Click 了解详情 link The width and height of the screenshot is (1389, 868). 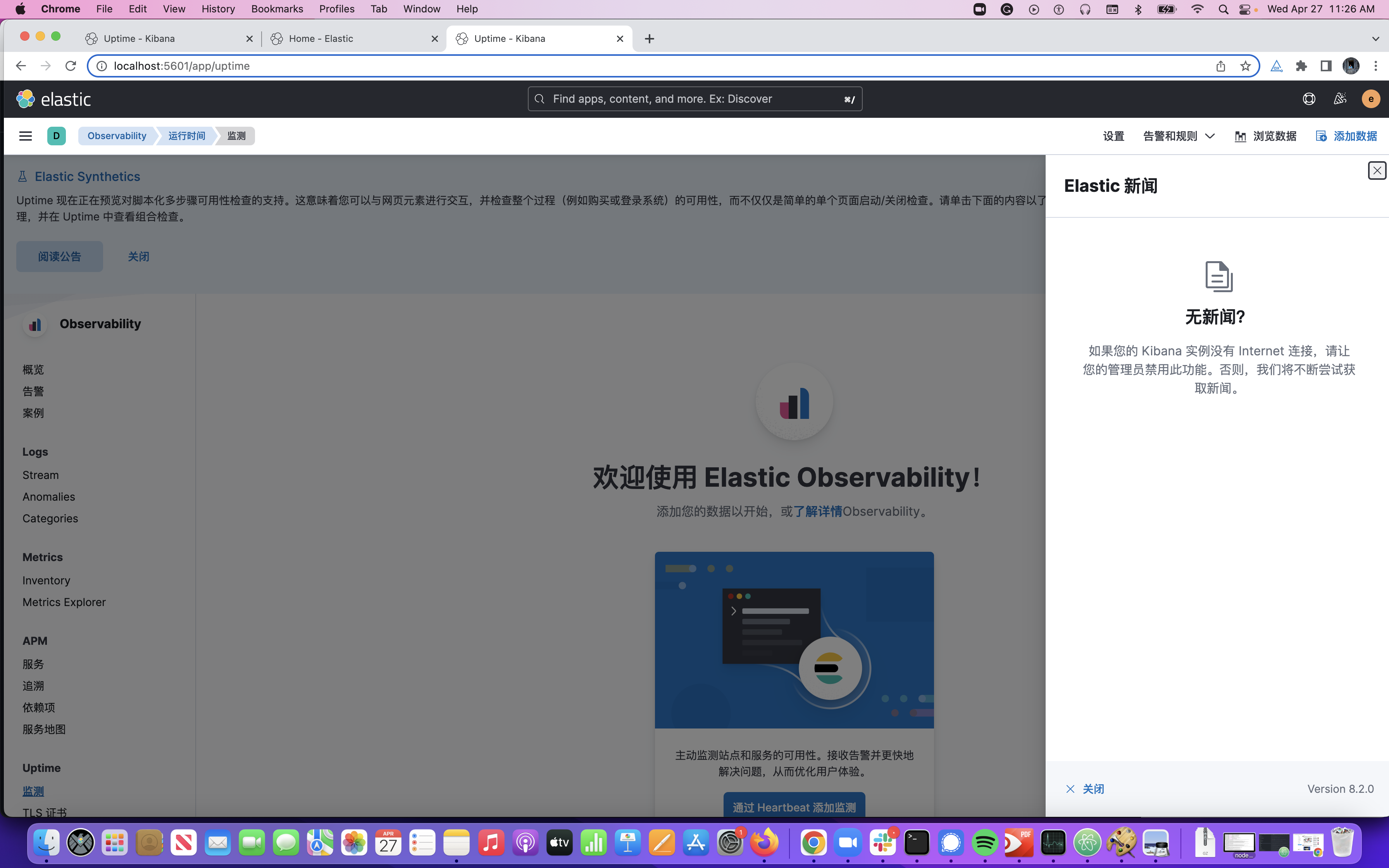817,511
